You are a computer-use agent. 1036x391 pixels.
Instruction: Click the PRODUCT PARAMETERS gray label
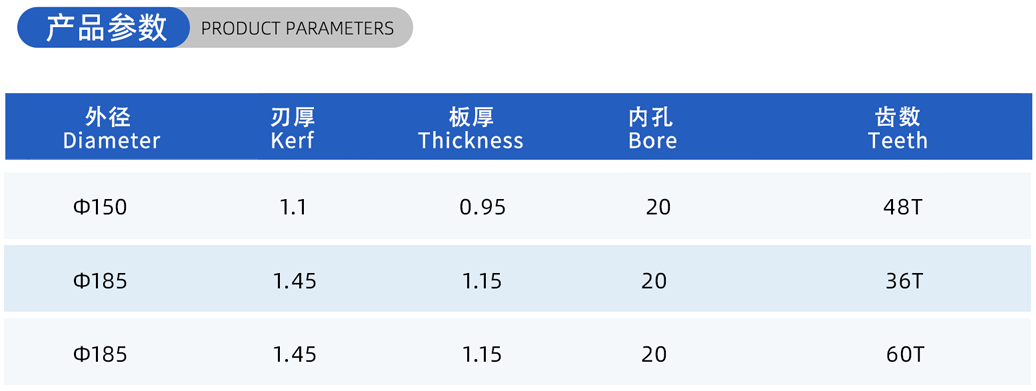[297, 28]
